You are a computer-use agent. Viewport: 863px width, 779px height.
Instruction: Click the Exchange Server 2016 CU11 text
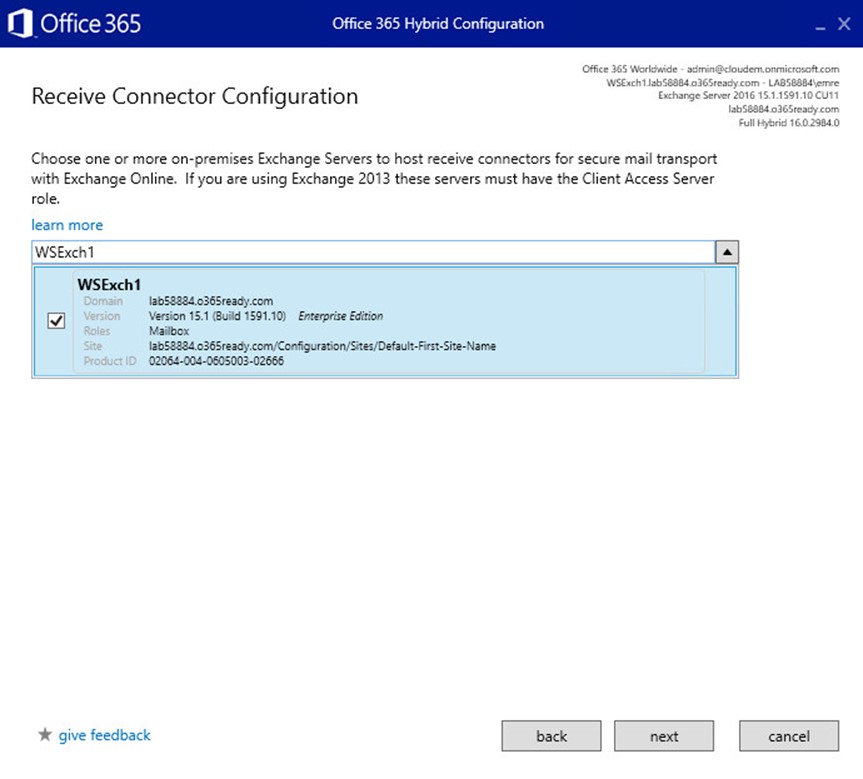(x=749, y=95)
